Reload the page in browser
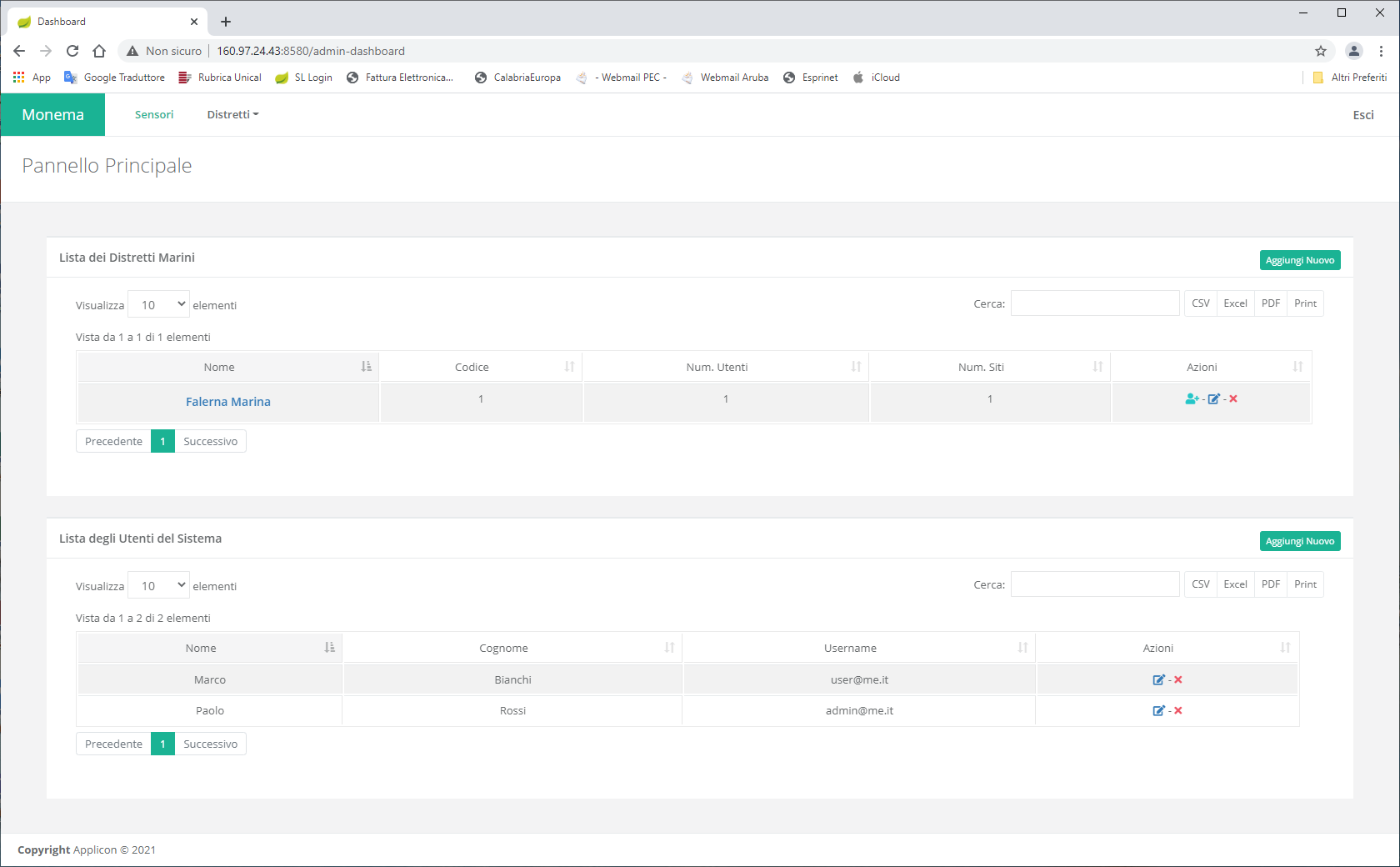The height and width of the screenshot is (867, 1400). coord(72,51)
